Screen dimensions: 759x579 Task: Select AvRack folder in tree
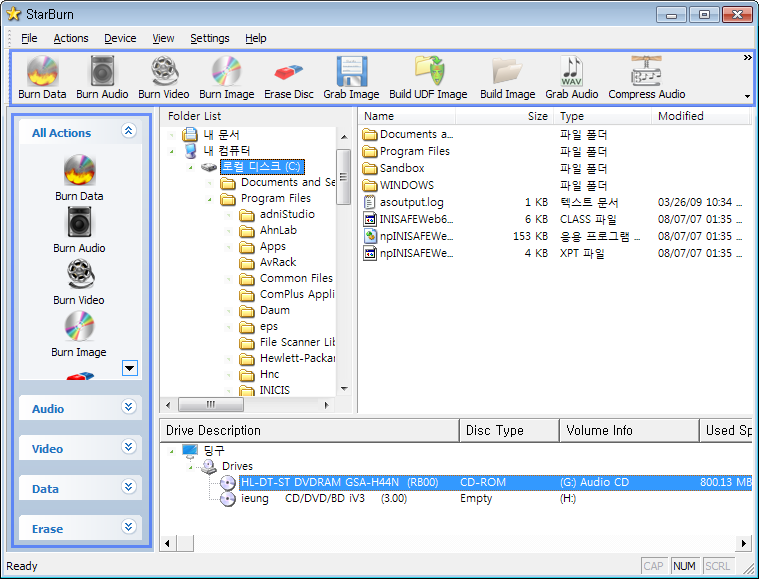point(268,262)
